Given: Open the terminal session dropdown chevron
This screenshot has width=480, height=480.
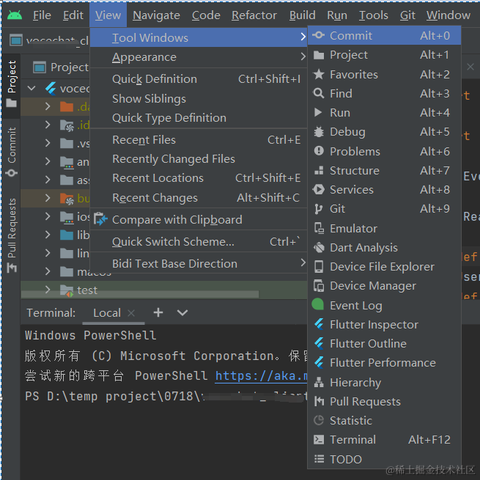Looking at the screenshot, I should click(182, 313).
